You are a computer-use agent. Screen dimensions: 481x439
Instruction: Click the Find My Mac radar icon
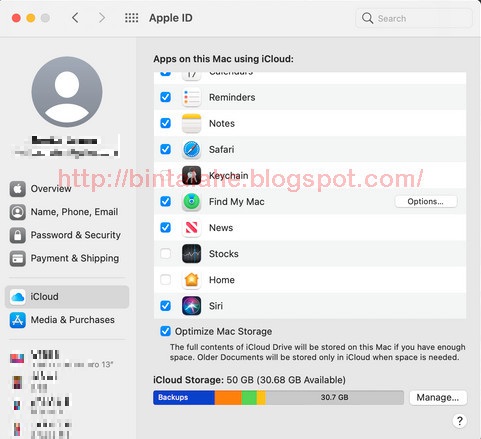pos(191,201)
